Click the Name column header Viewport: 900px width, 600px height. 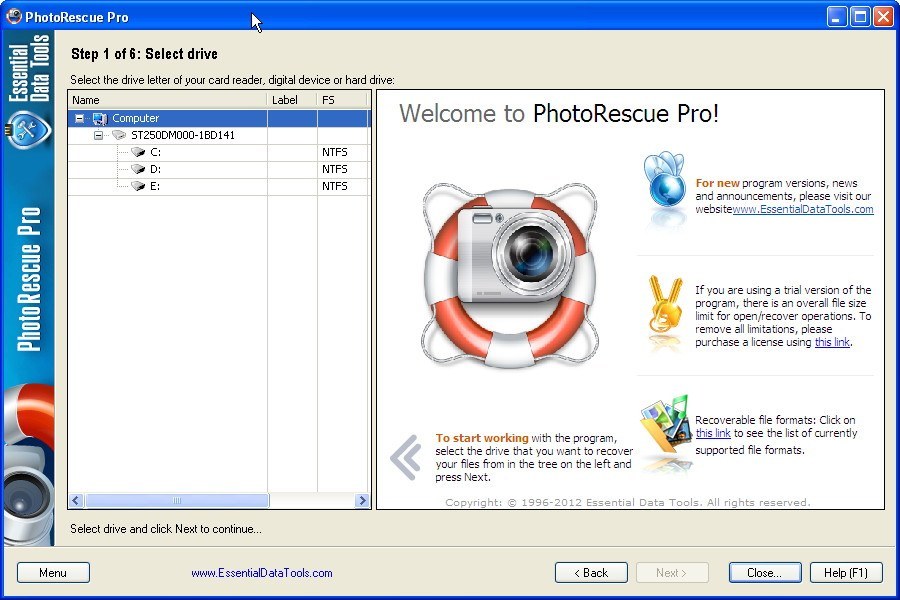pos(168,100)
